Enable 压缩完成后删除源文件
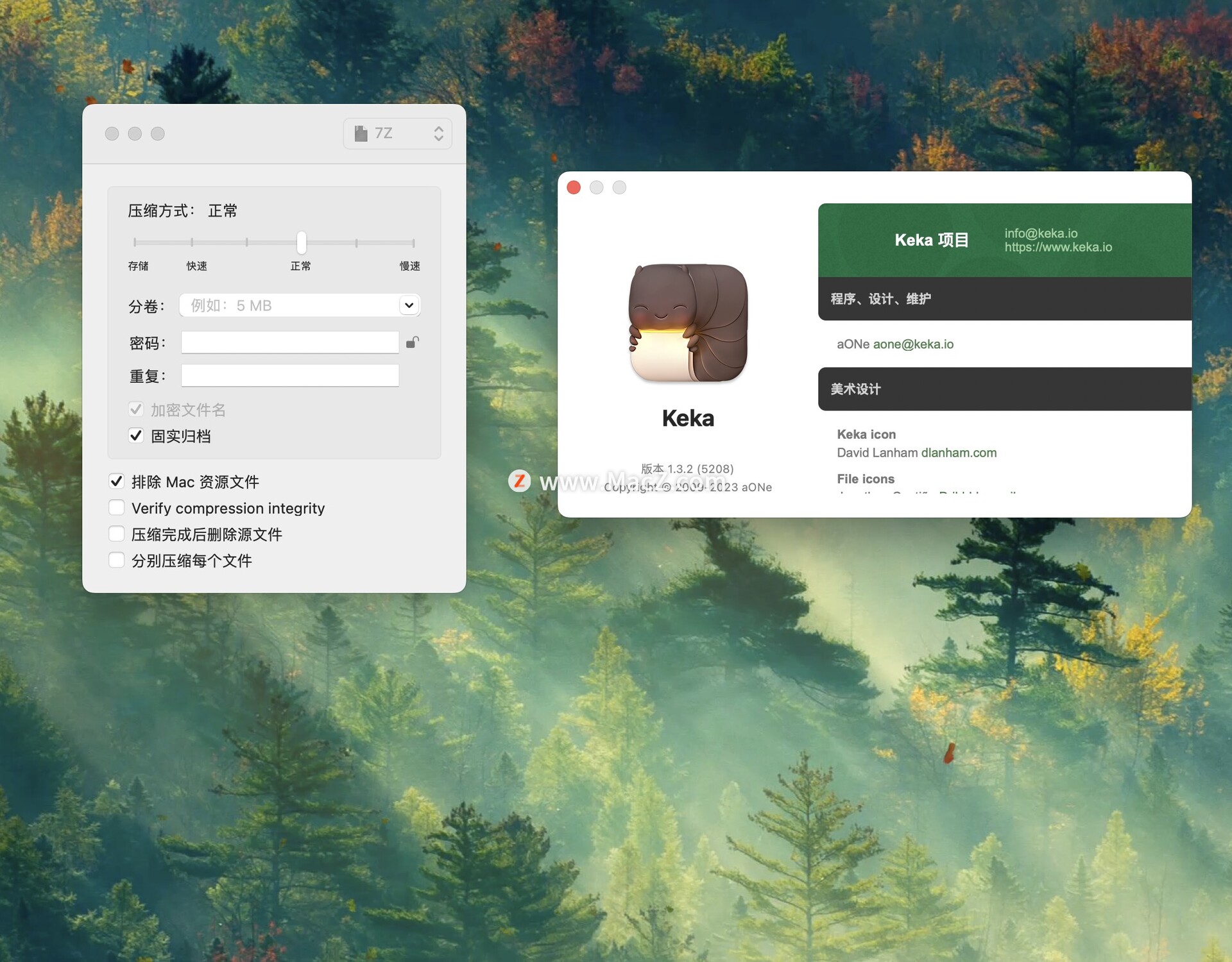1232x962 pixels. 116,533
